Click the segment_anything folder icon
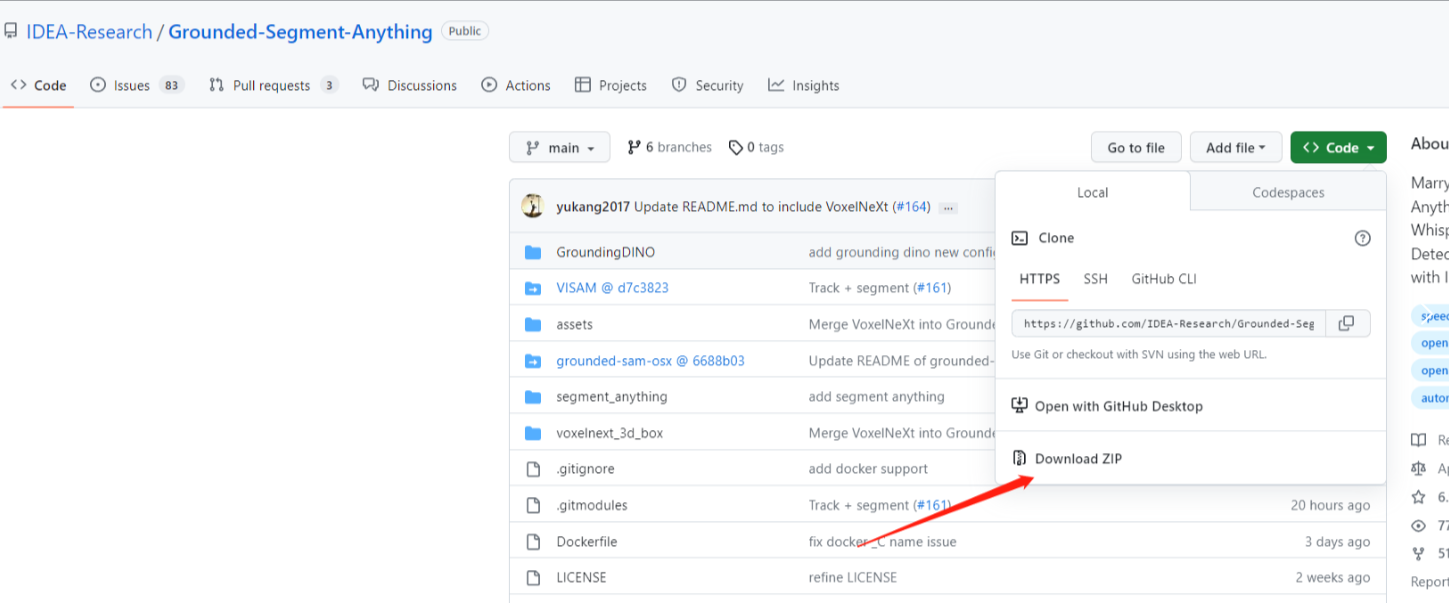The width and height of the screenshot is (1449, 603). point(533,396)
